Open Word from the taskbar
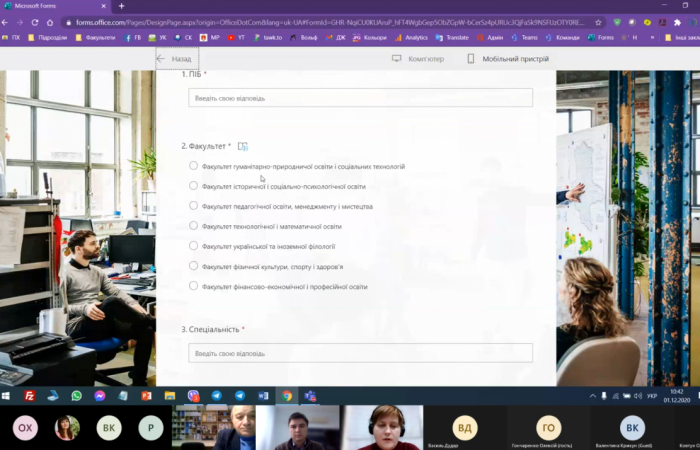 pos(263,396)
